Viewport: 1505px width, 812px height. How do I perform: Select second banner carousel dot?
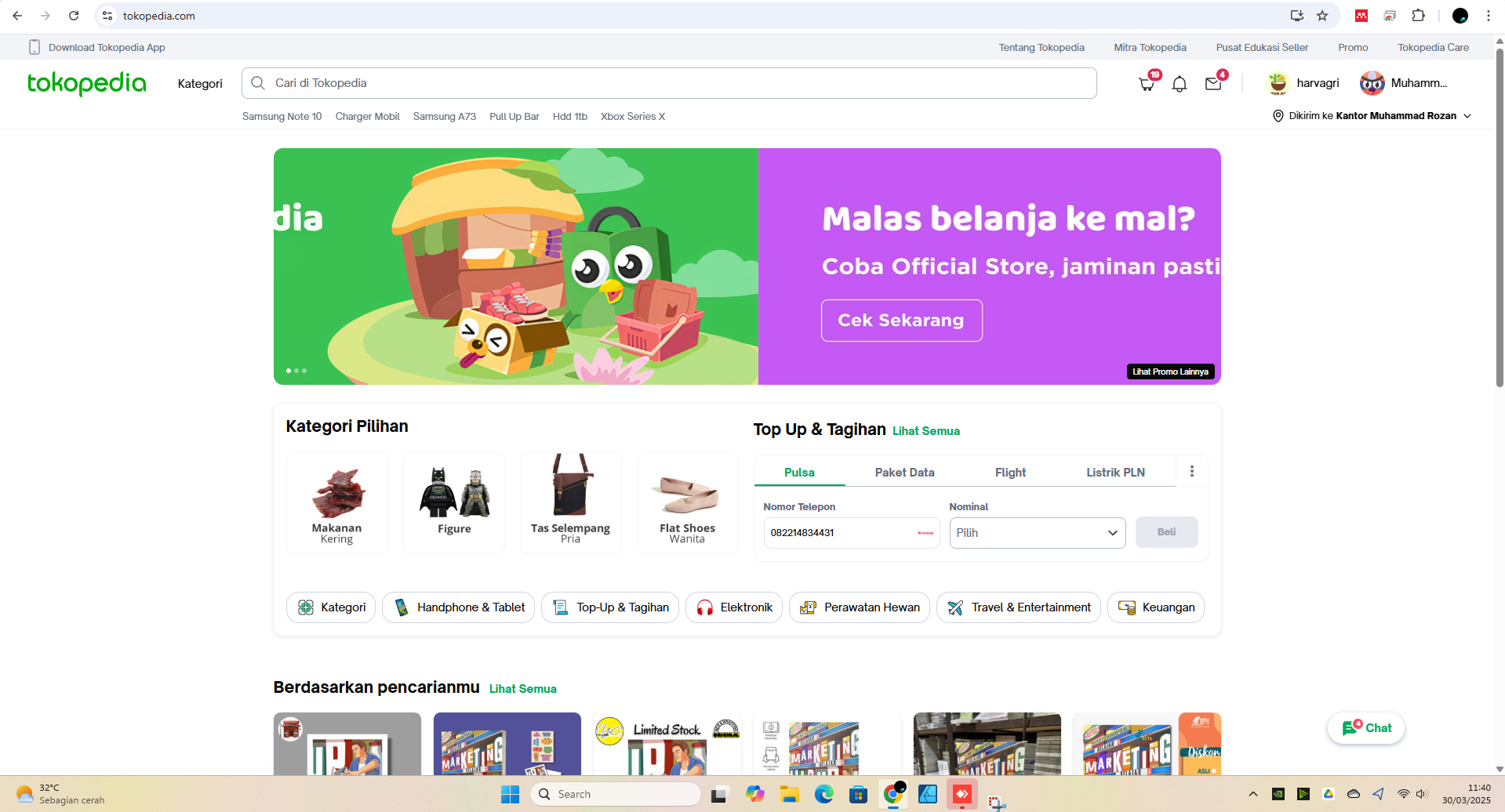click(x=296, y=371)
